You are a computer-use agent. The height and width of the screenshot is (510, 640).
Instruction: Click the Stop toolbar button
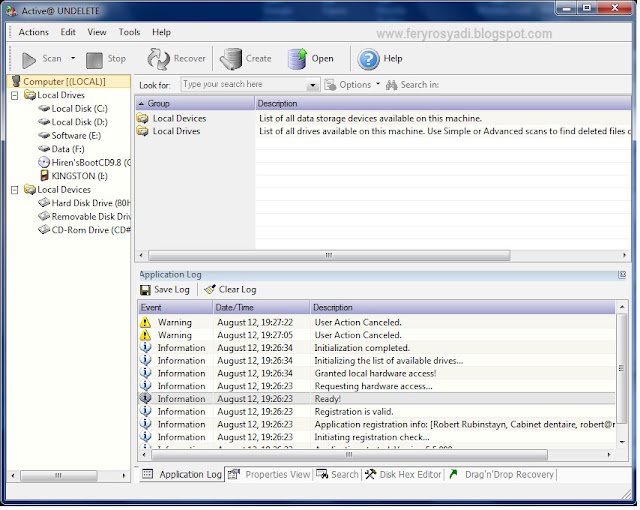coord(106,60)
